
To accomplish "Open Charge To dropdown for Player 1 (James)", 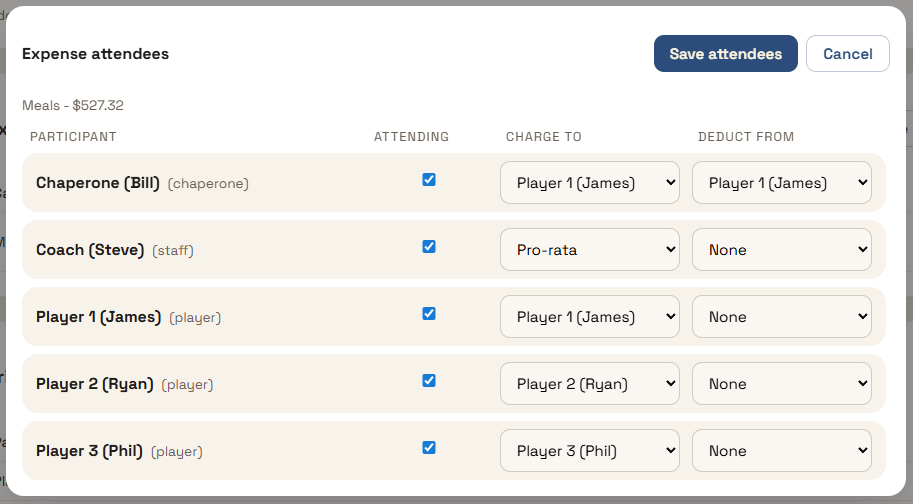I will [589, 317].
